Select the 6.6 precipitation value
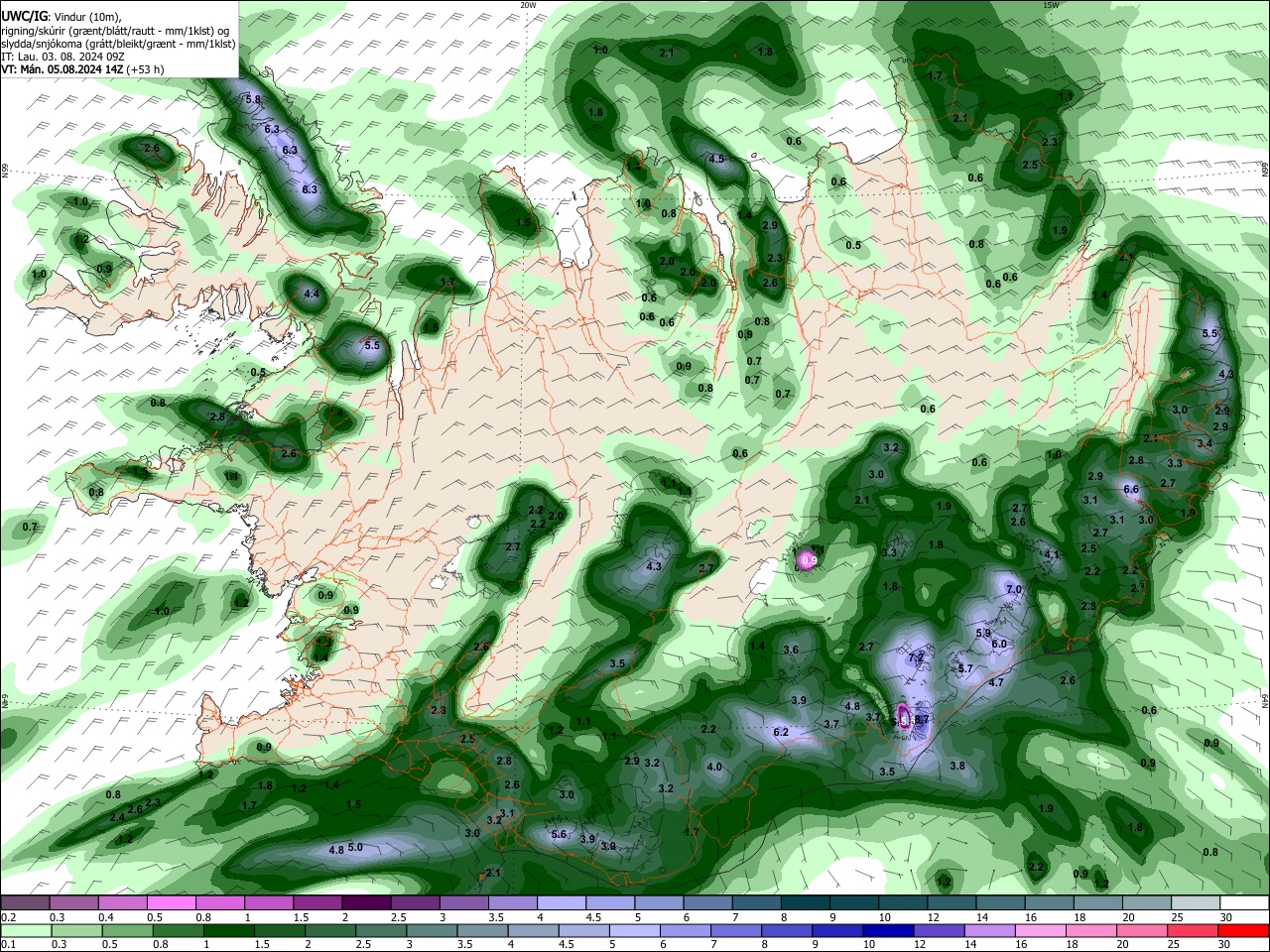1270x952 pixels. pyautogui.click(x=1131, y=489)
